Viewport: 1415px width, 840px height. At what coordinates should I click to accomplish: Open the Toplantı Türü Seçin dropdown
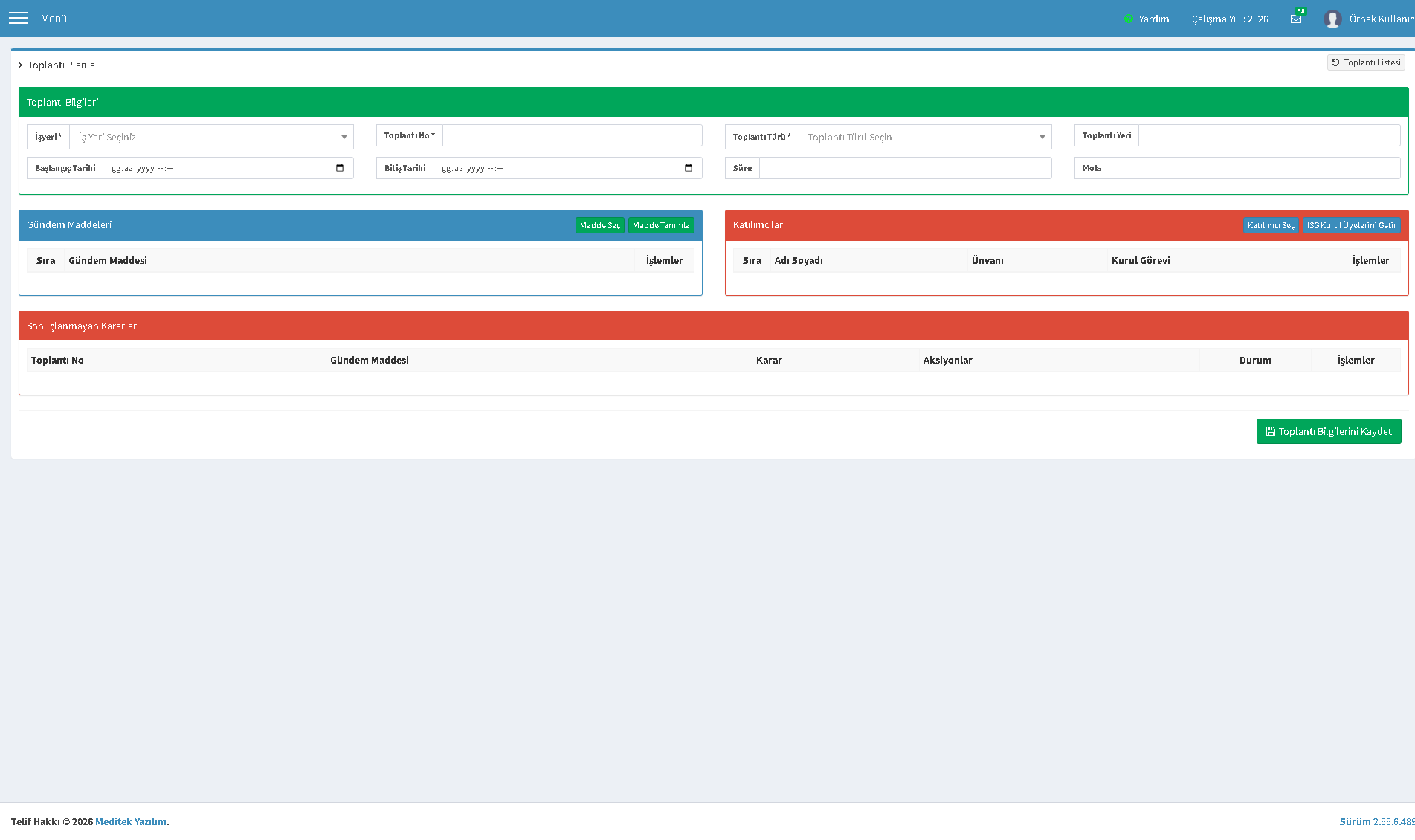click(925, 137)
